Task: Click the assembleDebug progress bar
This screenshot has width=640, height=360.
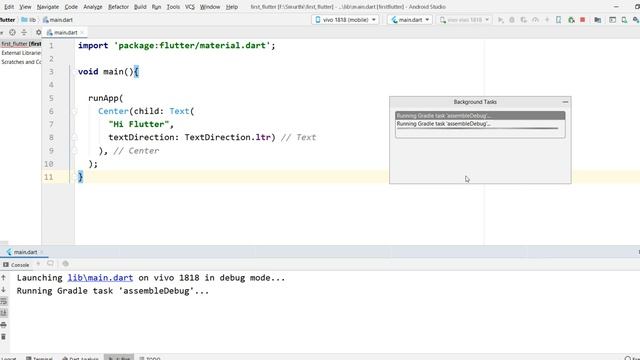Action: coord(478,129)
